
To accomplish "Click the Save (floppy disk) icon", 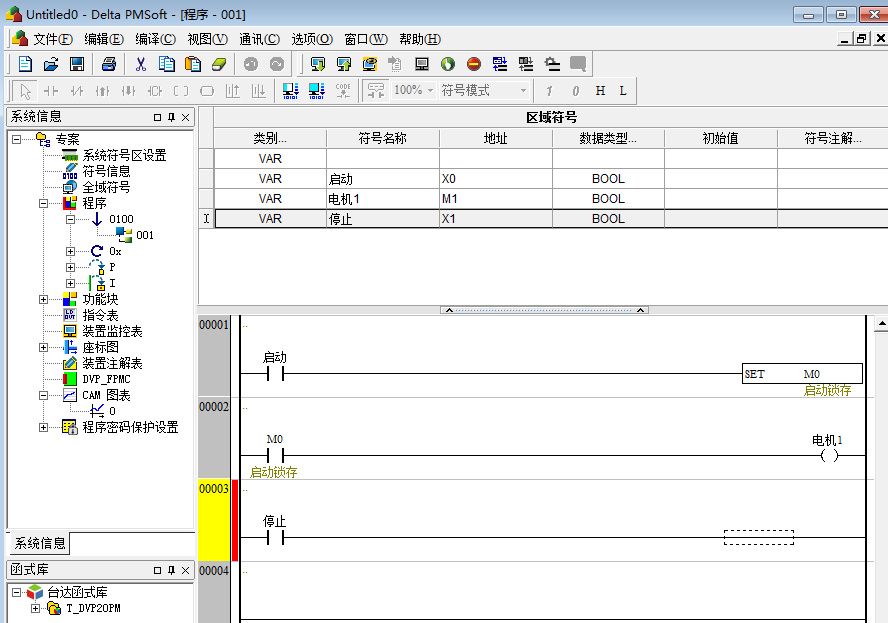I will pyautogui.click(x=76, y=64).
